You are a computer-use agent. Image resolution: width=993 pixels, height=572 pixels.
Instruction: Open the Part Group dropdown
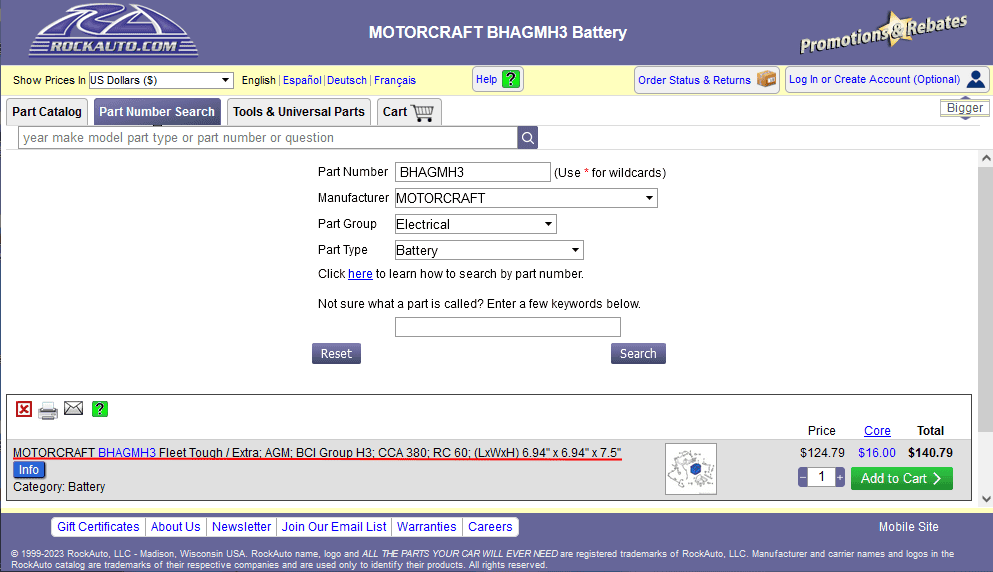(x=475, y=224)
